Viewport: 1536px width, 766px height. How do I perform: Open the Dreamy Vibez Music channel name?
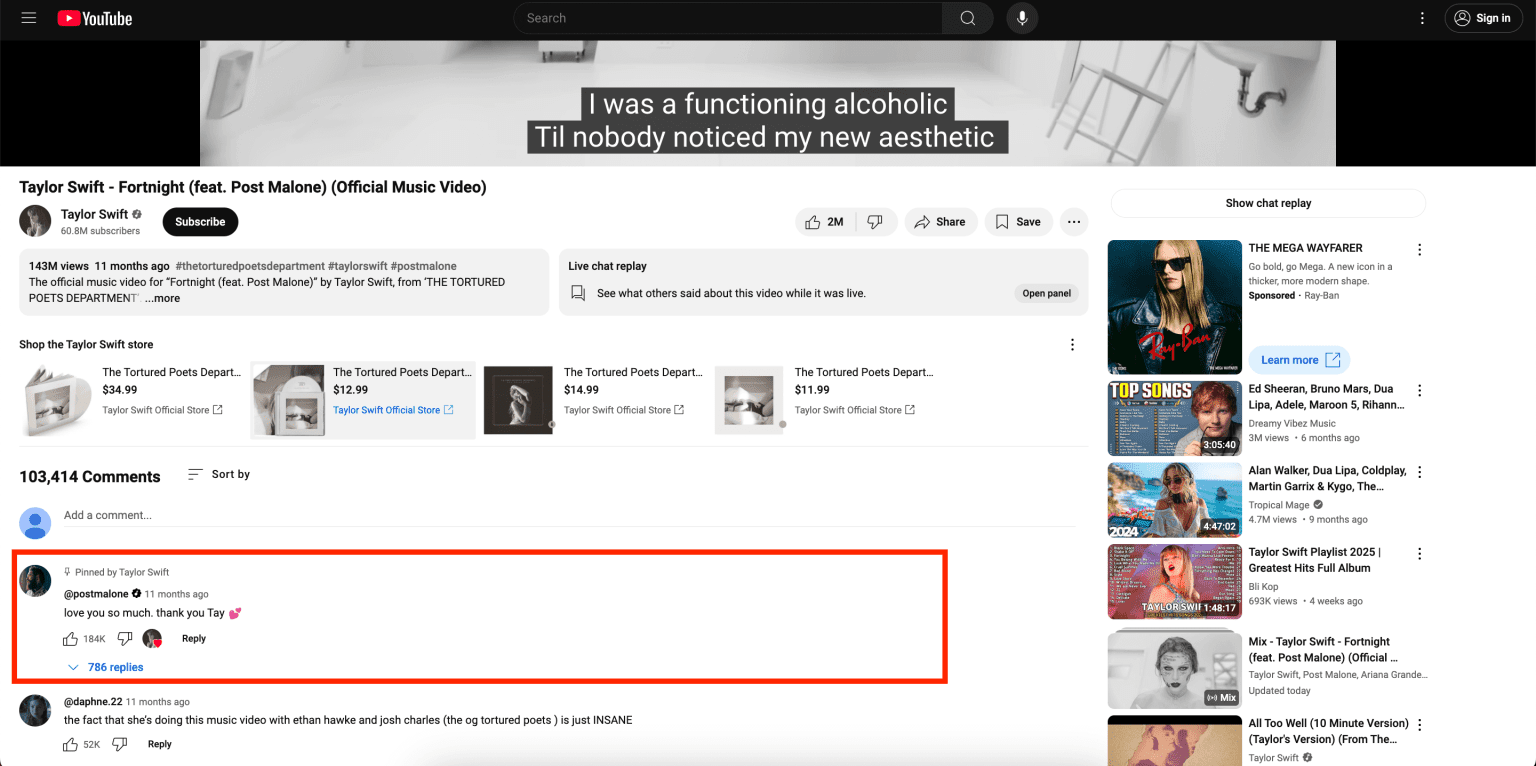coord(1292,424)
